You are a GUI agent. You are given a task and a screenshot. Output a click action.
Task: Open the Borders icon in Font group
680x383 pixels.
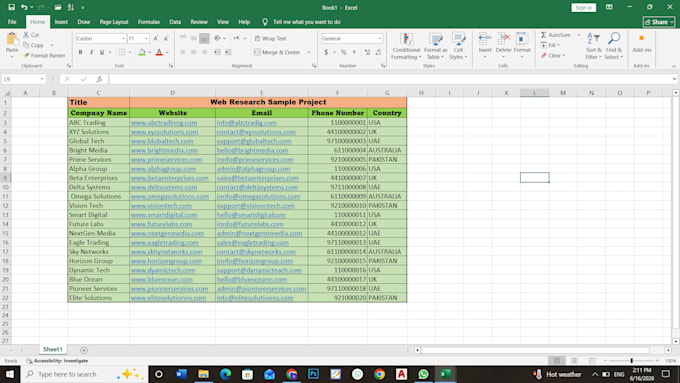(122, 52)
